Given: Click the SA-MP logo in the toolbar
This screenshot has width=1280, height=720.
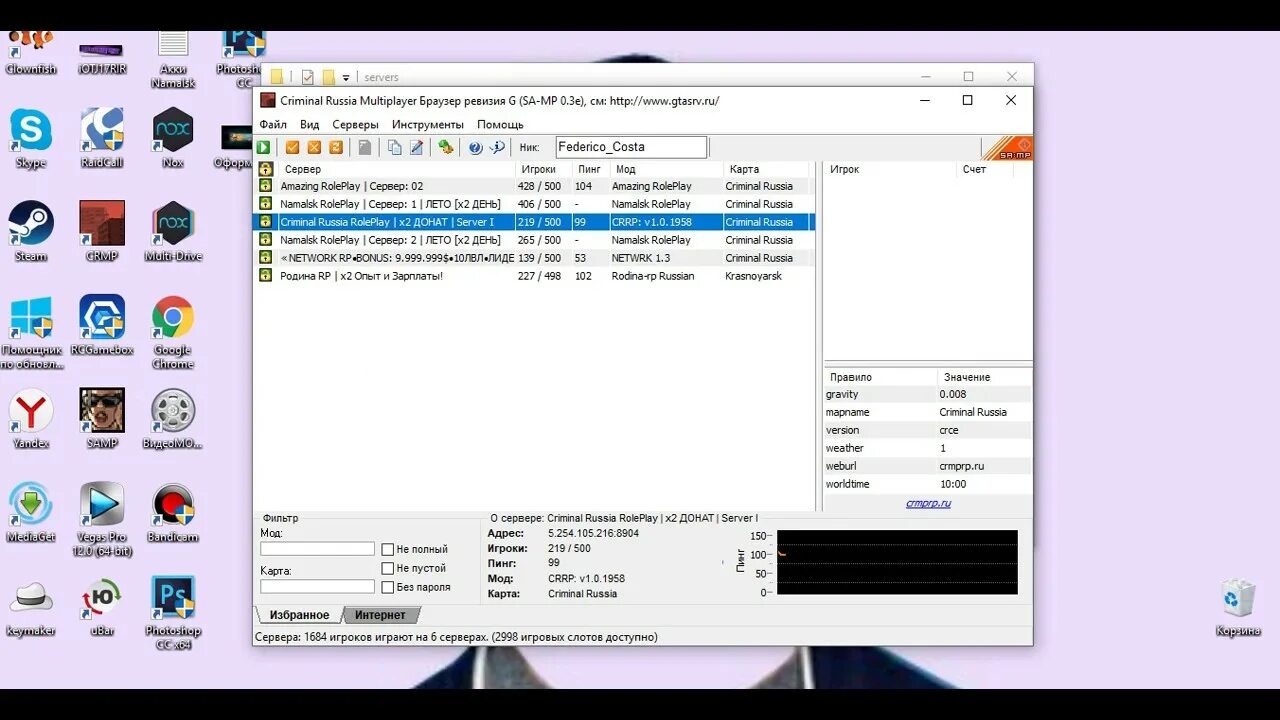Looking at the screenshot, I should point(1008,148).
